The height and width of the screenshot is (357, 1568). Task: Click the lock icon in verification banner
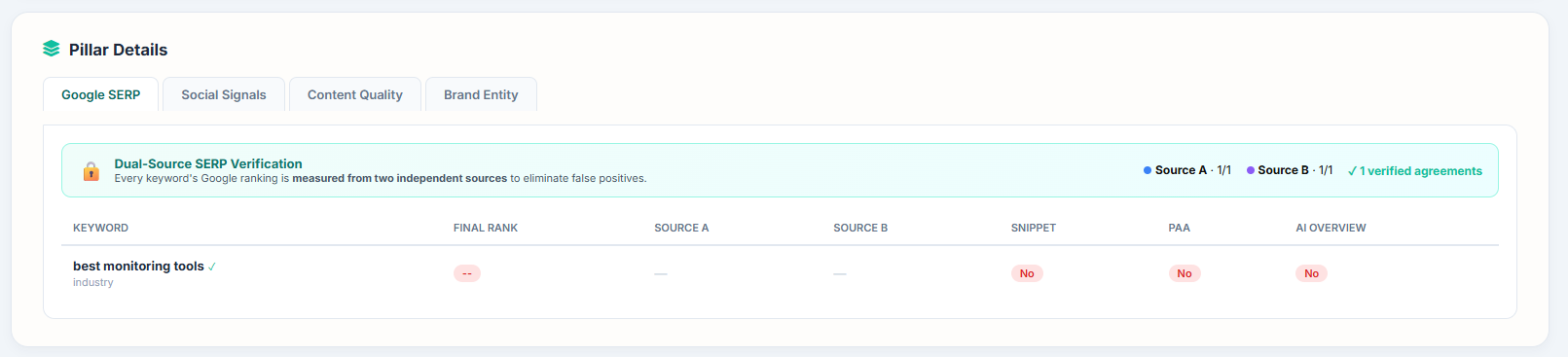point(91,171)
